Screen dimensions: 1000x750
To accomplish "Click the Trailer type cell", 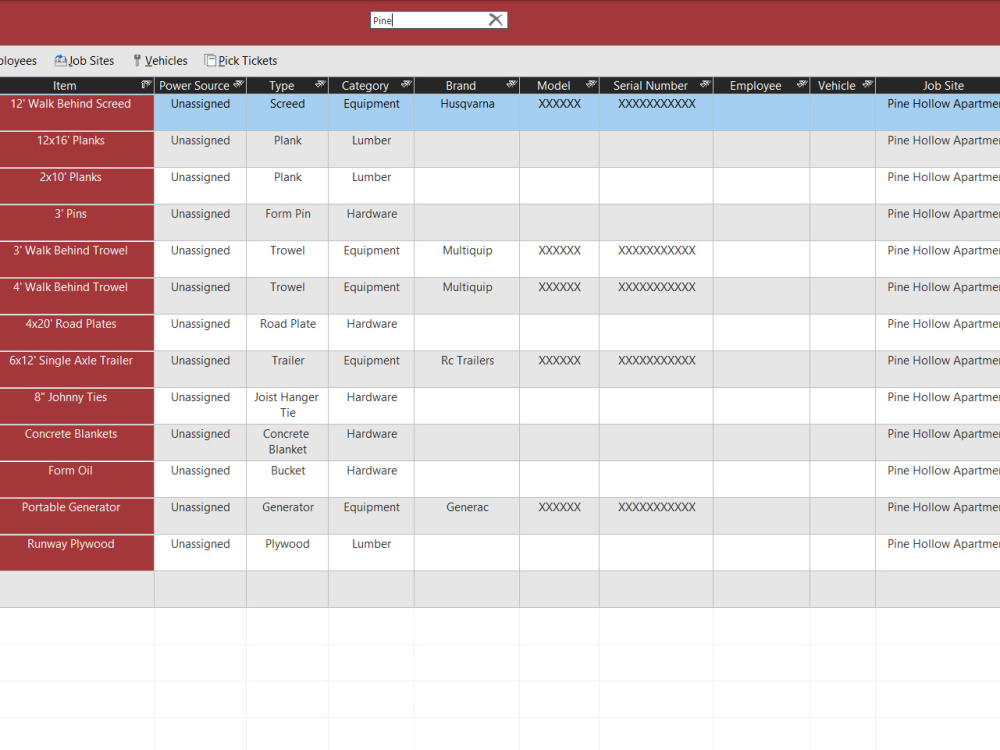I will click(x=288, y=369).
